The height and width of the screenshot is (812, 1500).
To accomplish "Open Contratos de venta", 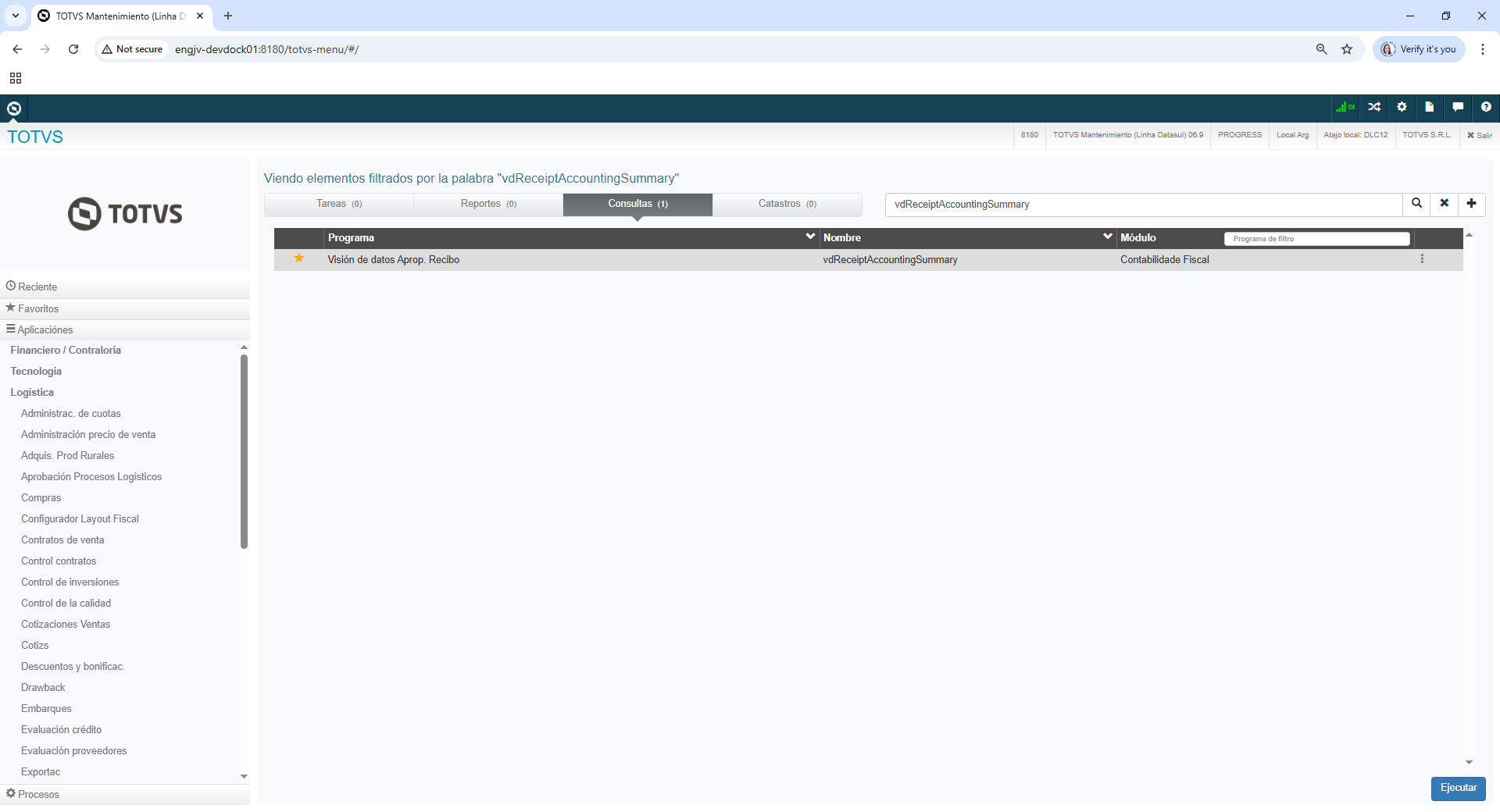I will [62, 540].
